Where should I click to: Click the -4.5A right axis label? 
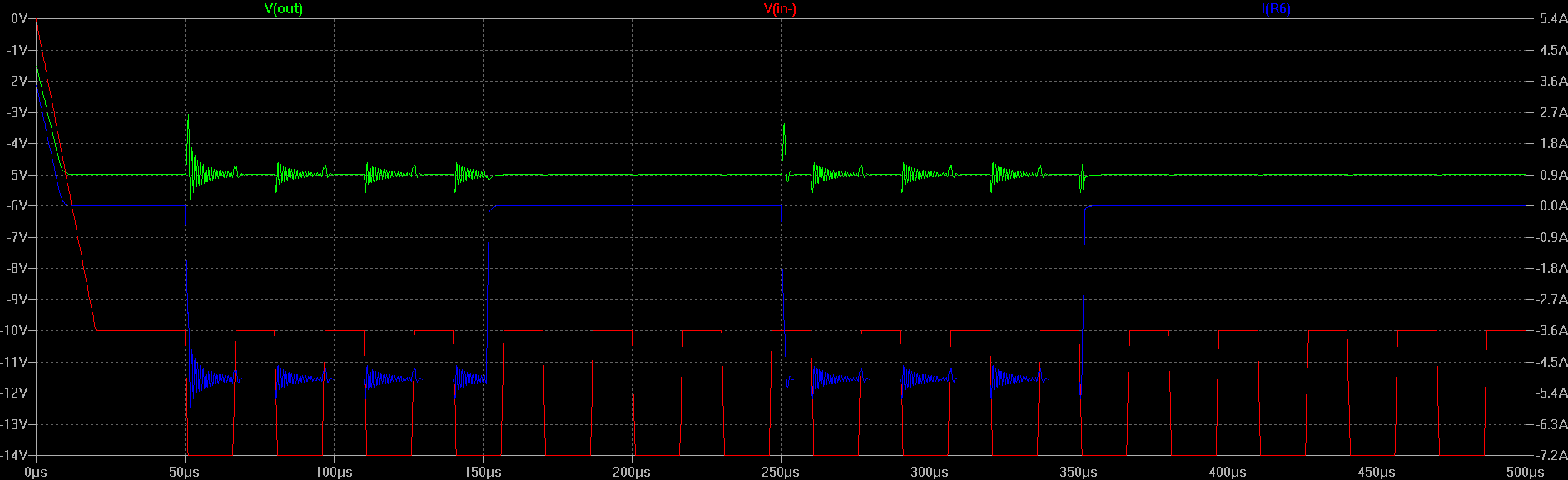point(1551,362)
